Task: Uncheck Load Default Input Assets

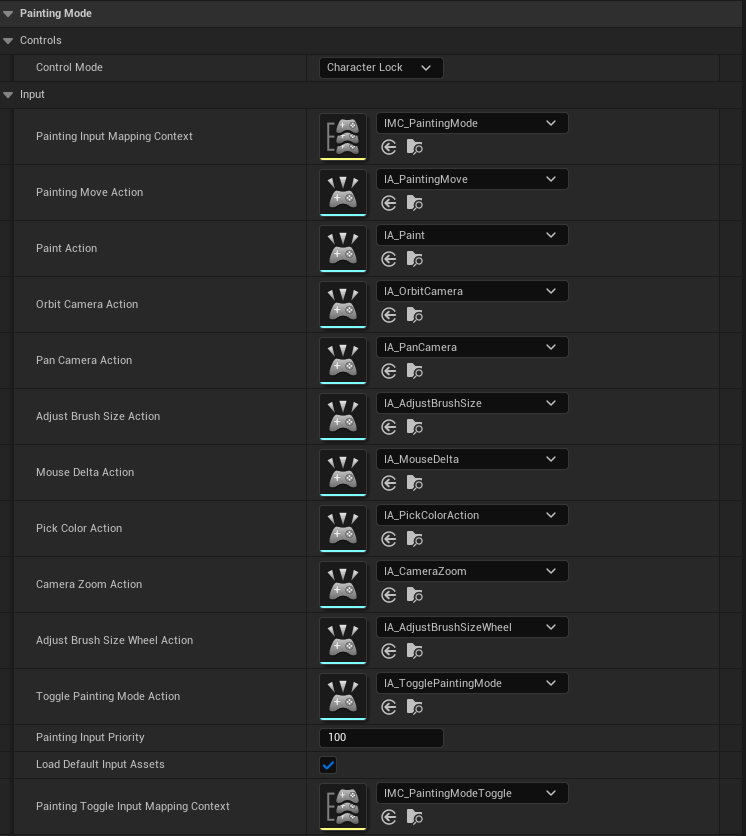Action: click(x=328, y=765)
